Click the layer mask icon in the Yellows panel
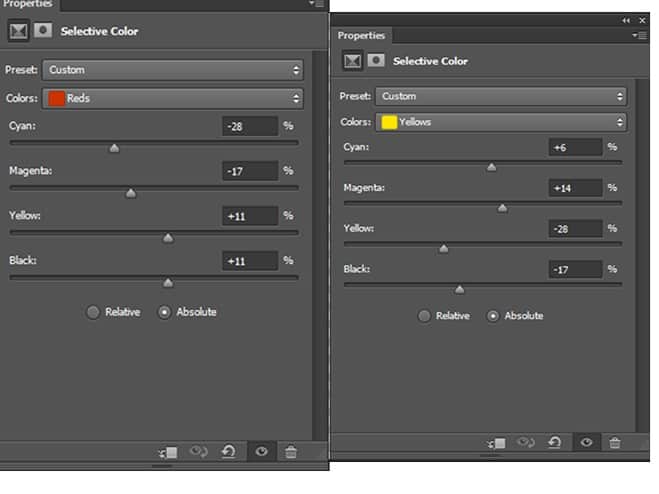This screenshot has height=494, width=659. point(376,61)
